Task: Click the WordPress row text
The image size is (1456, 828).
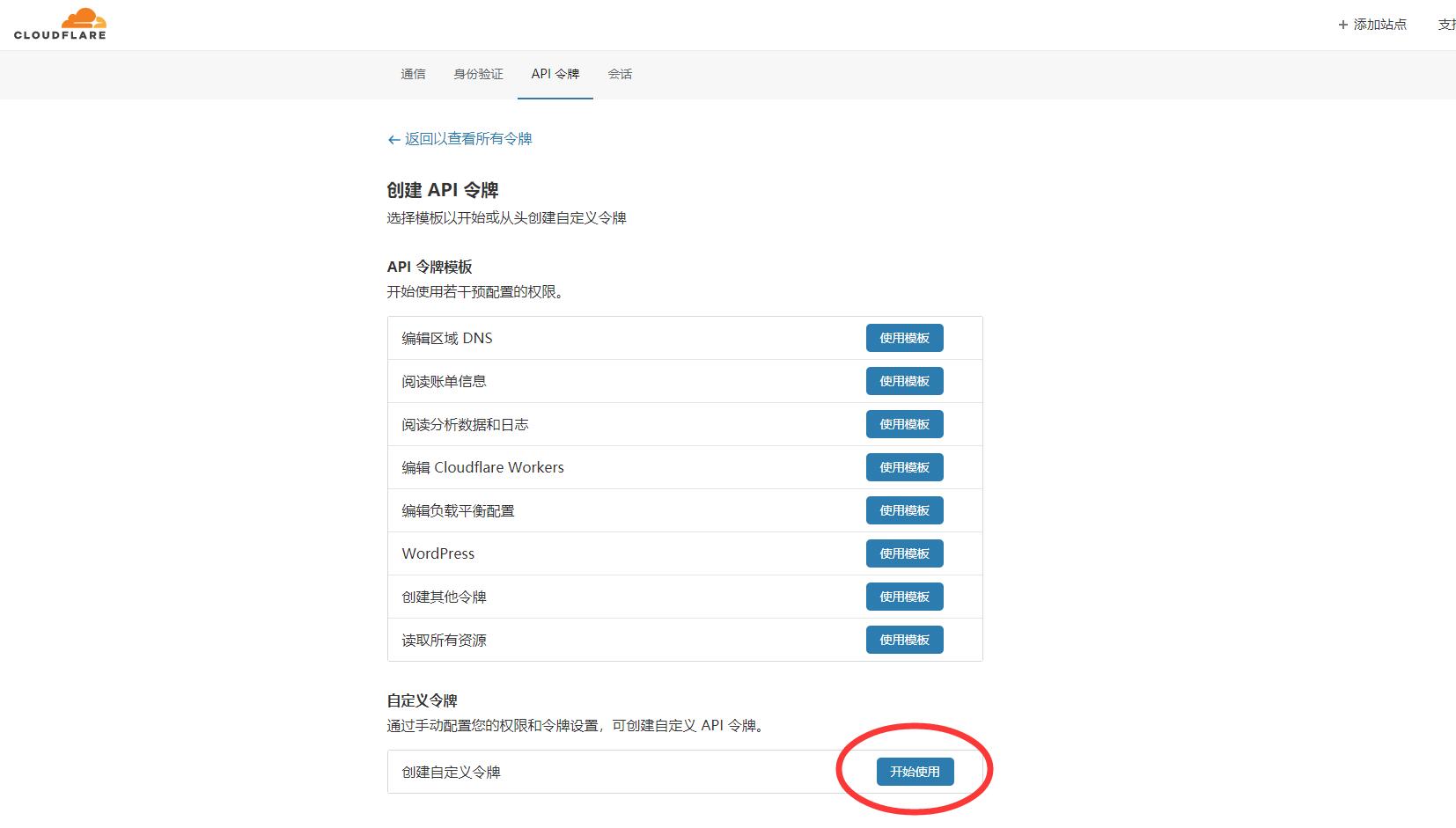Action: click(x=438, y=553)
